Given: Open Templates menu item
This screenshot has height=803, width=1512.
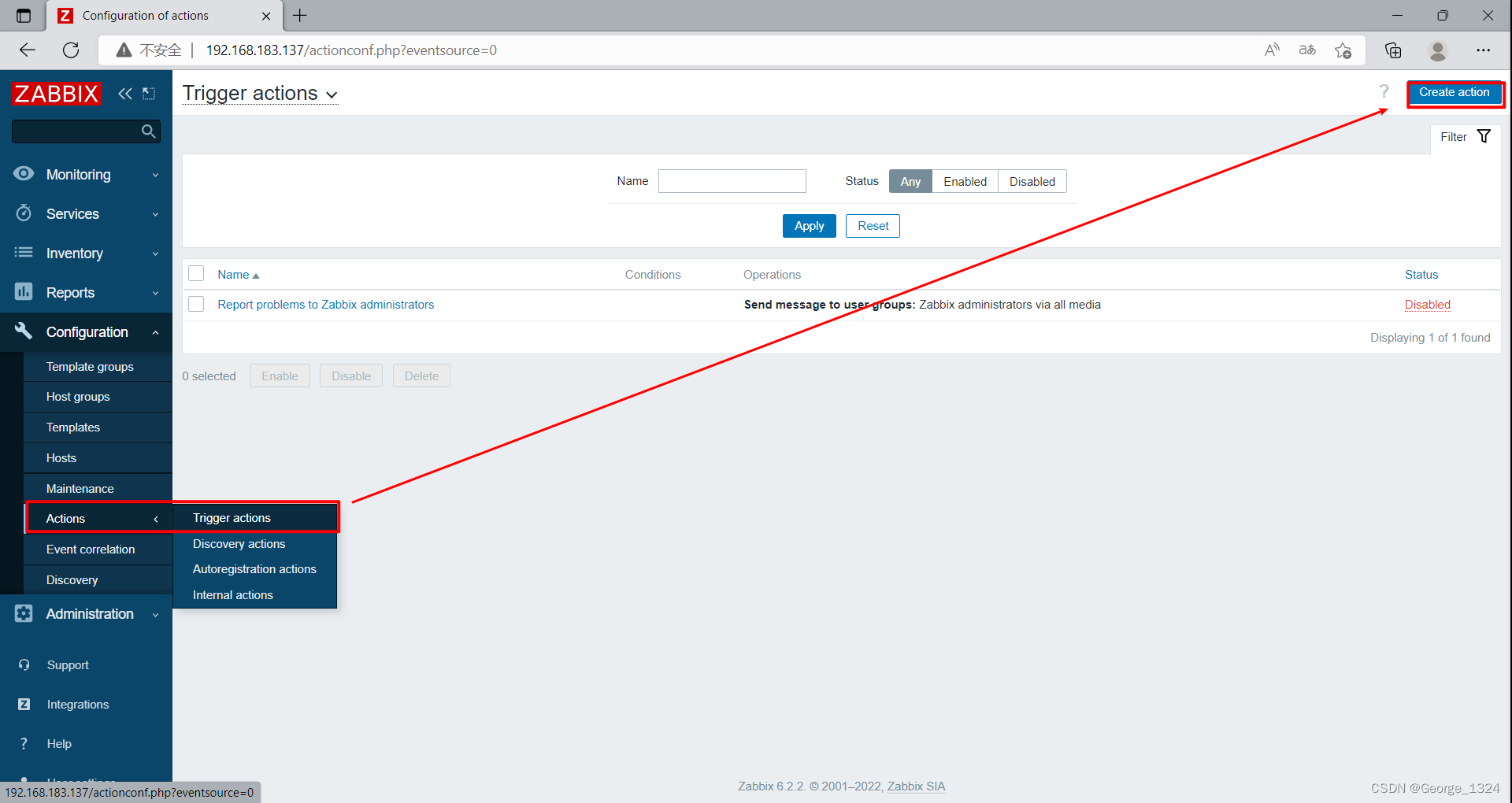Looking at the screenshot, I should (x=98, y=427).
